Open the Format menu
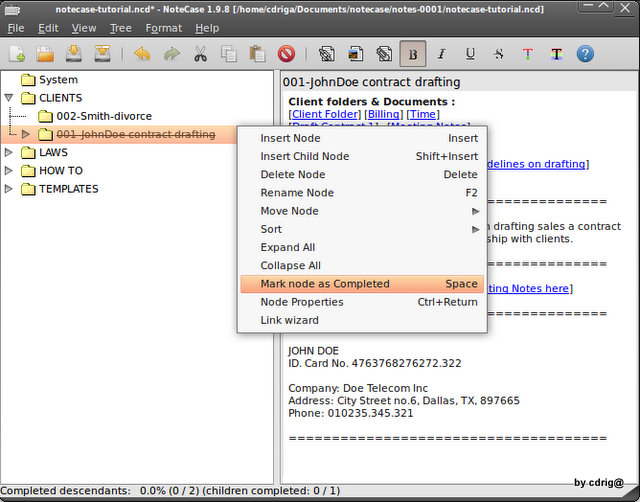This screenshot has height=502, width=640. 164,28
